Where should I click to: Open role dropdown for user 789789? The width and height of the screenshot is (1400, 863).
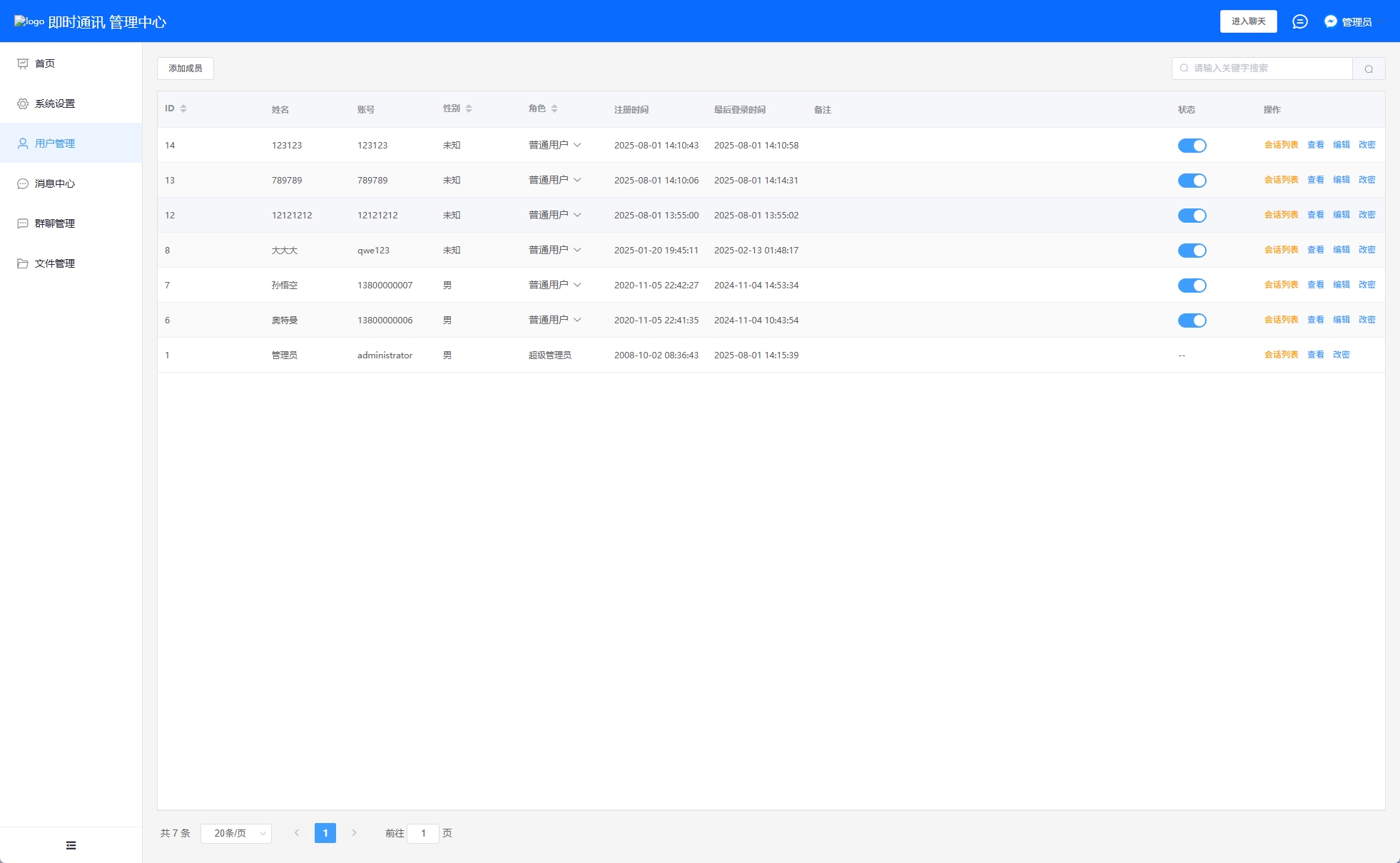[555, 180]
